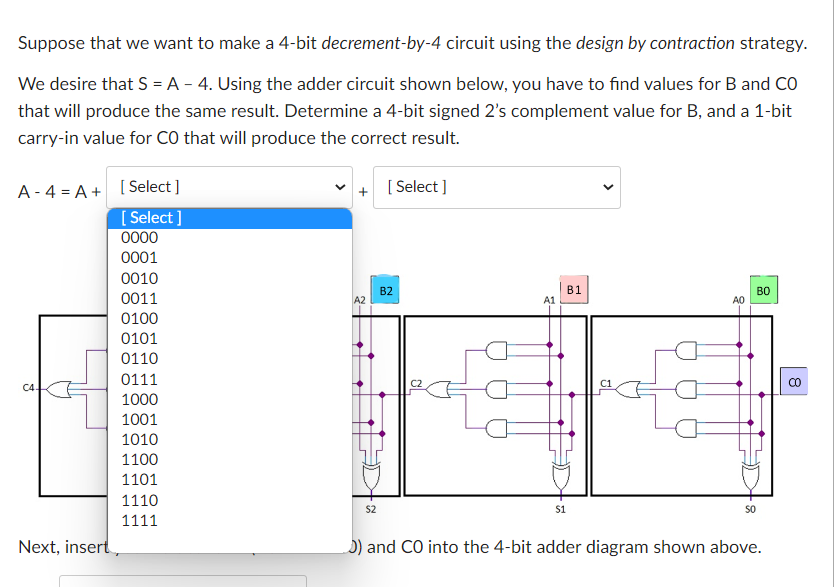Click the S2 sum output label

[x=372, y=508]
